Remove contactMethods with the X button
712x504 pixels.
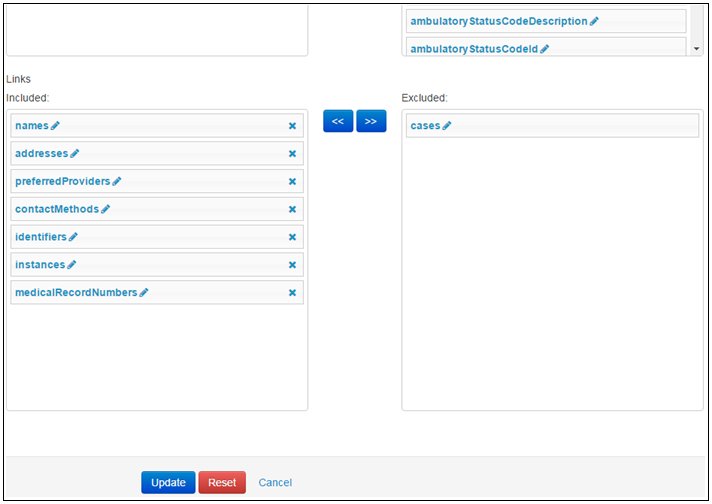tap(292, 210)
